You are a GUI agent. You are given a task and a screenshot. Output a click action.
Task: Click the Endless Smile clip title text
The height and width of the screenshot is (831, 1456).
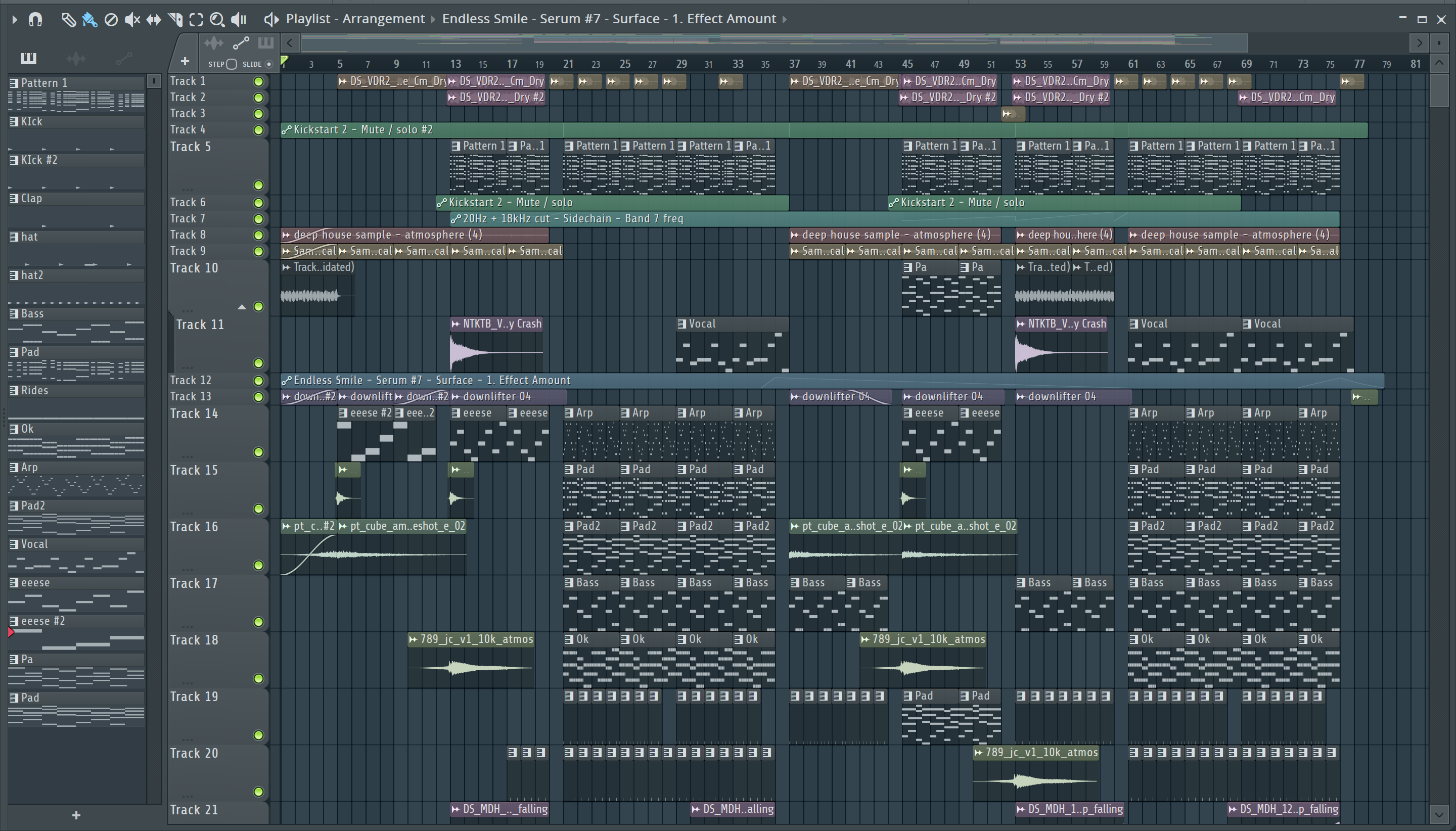point(609,19)
